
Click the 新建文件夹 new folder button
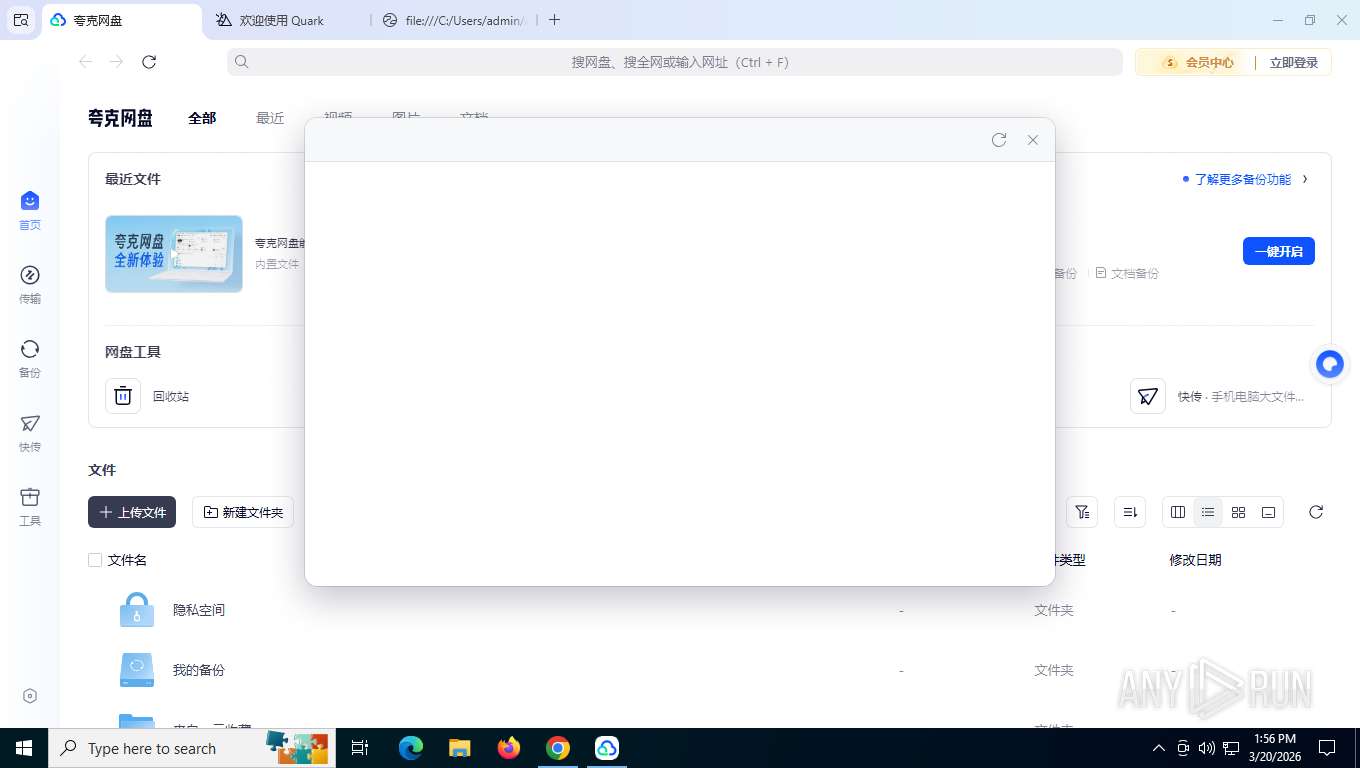tap(243, 512)
